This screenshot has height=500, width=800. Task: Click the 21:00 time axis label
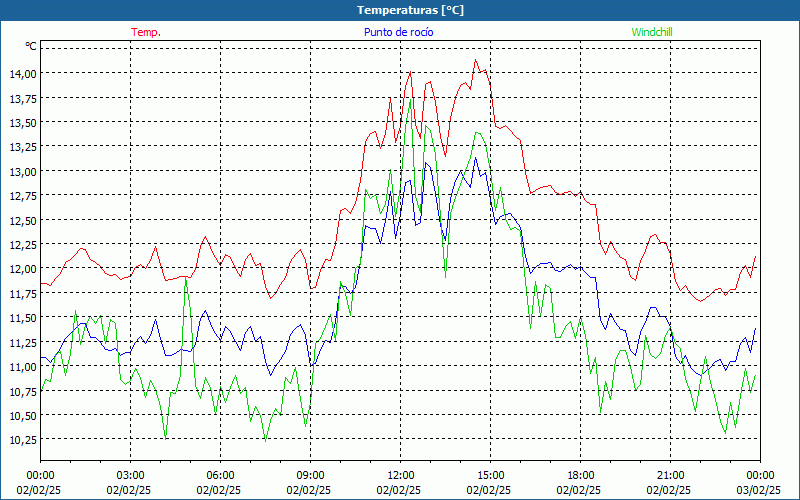point(670,475)
